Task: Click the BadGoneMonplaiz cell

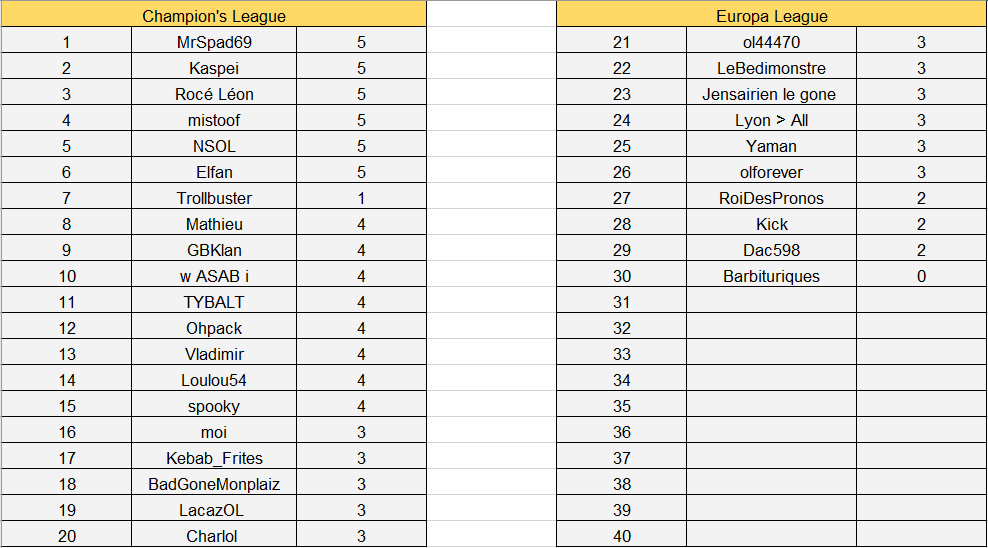Action: coord(214,482)
